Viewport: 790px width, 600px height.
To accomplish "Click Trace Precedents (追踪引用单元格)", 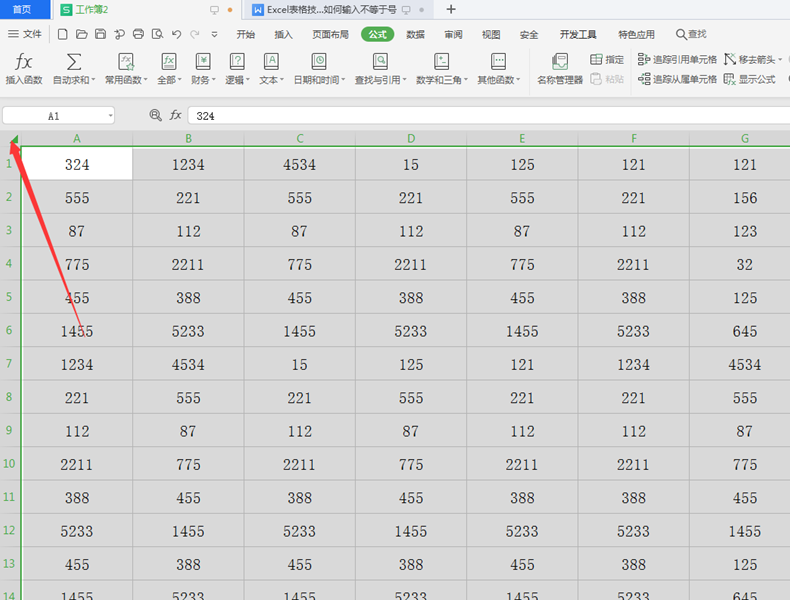I will [x=677, y=59].
